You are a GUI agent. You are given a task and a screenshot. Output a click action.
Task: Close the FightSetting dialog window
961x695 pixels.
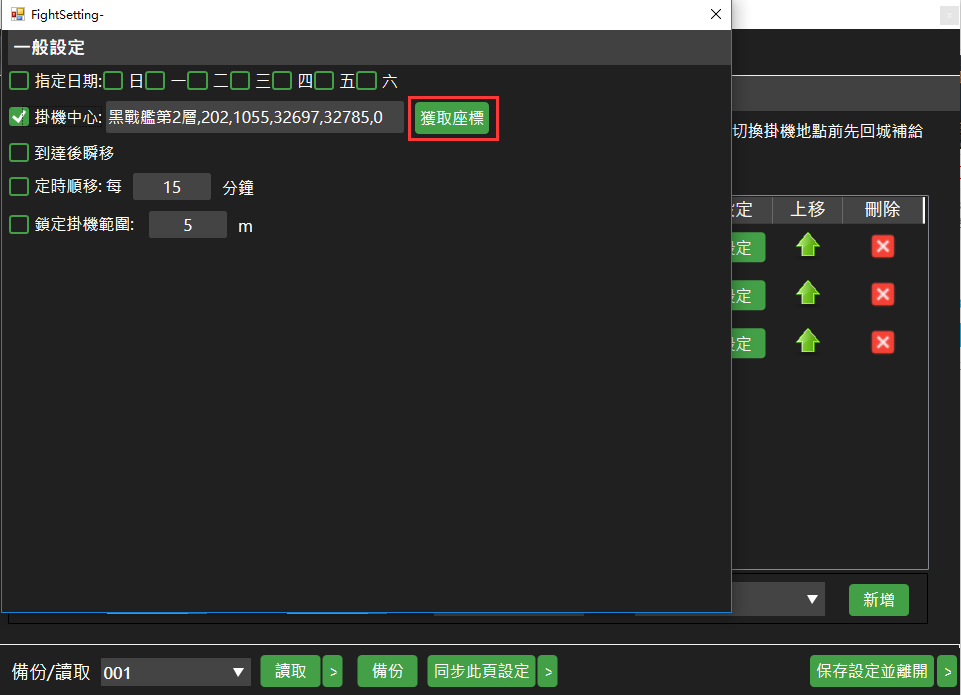tap(715, 14)
